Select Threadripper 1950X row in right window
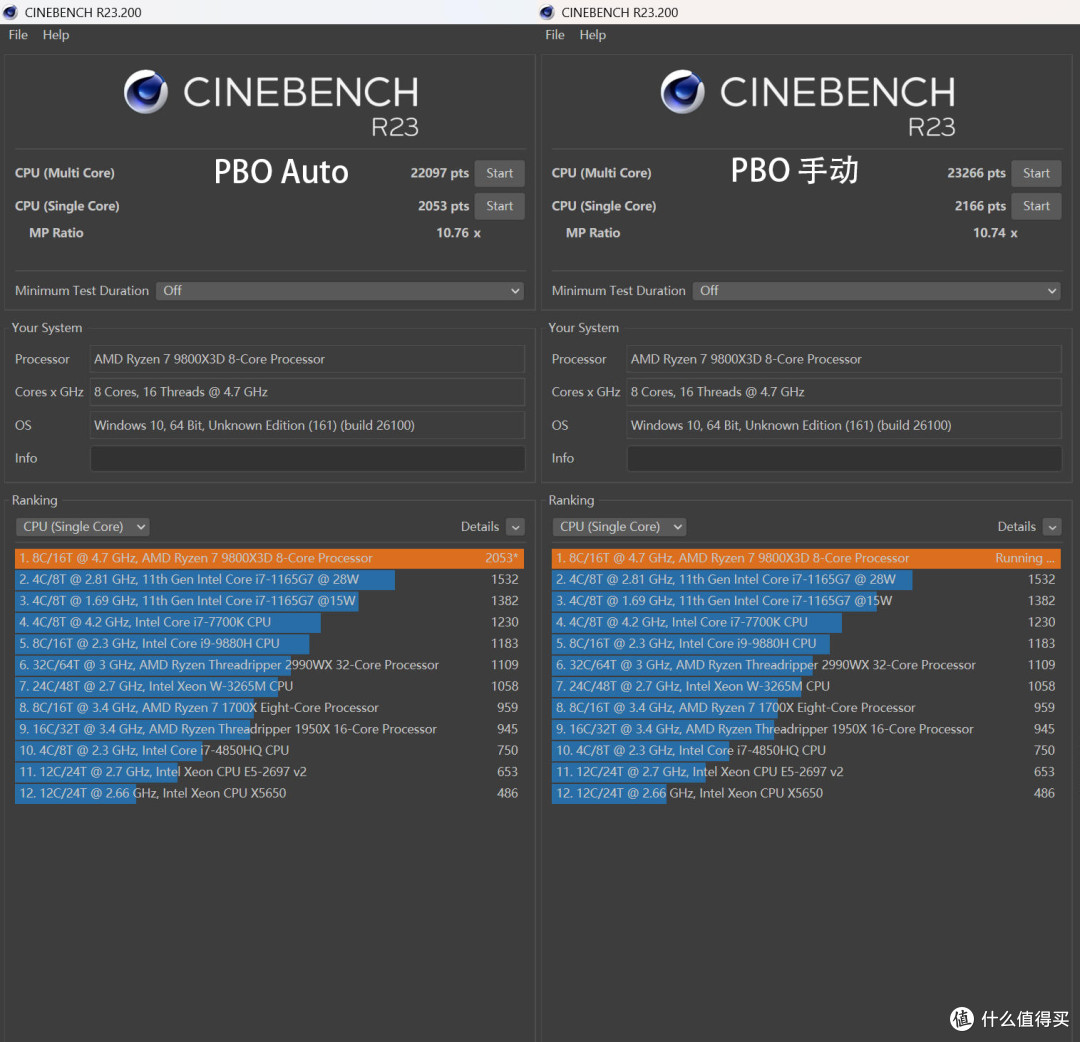This screenshot has width=1080, height=1042. (x=806, y=729)
